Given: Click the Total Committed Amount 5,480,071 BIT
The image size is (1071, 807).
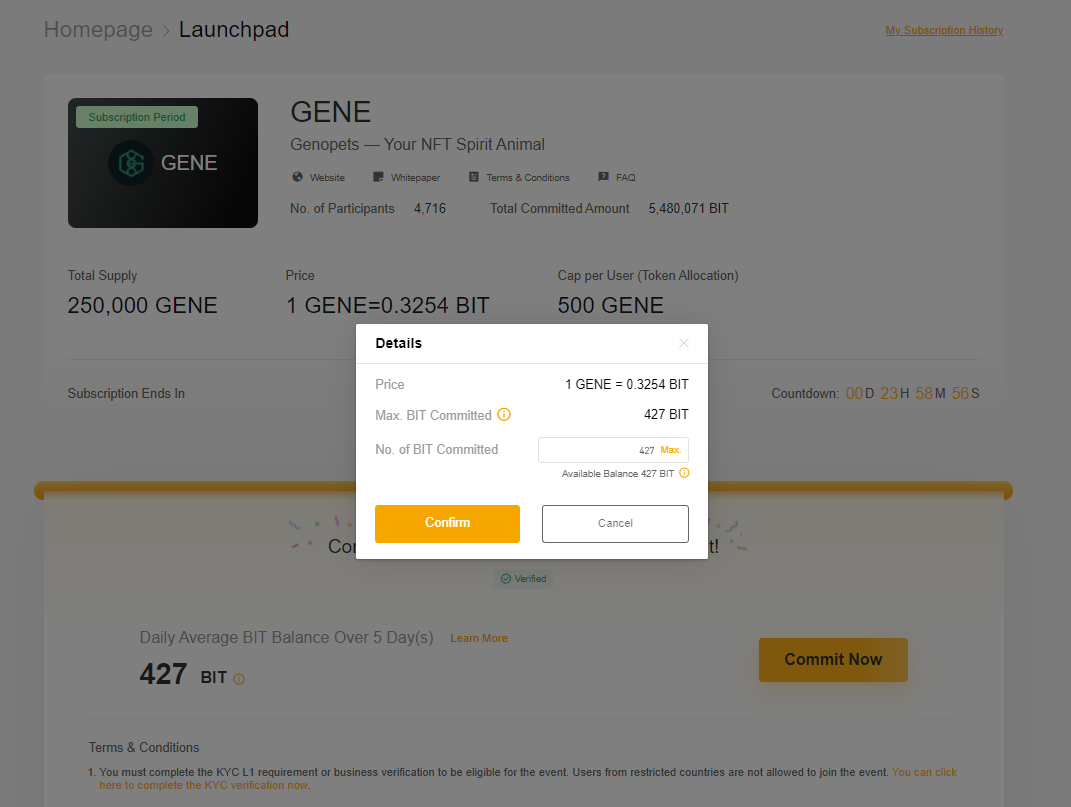Looking at the screenshot, I should pyautogui.click(x=688, y=208).
